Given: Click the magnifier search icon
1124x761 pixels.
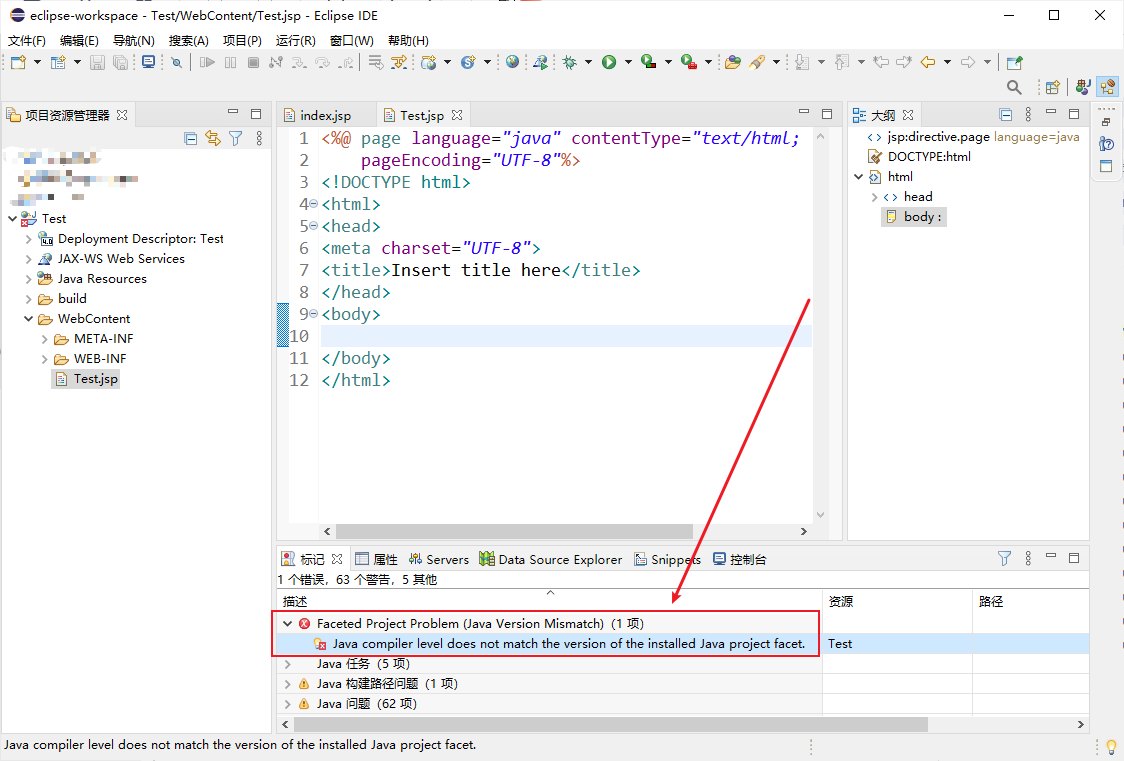Looking at the screenshot, I should click(1014, 87).
